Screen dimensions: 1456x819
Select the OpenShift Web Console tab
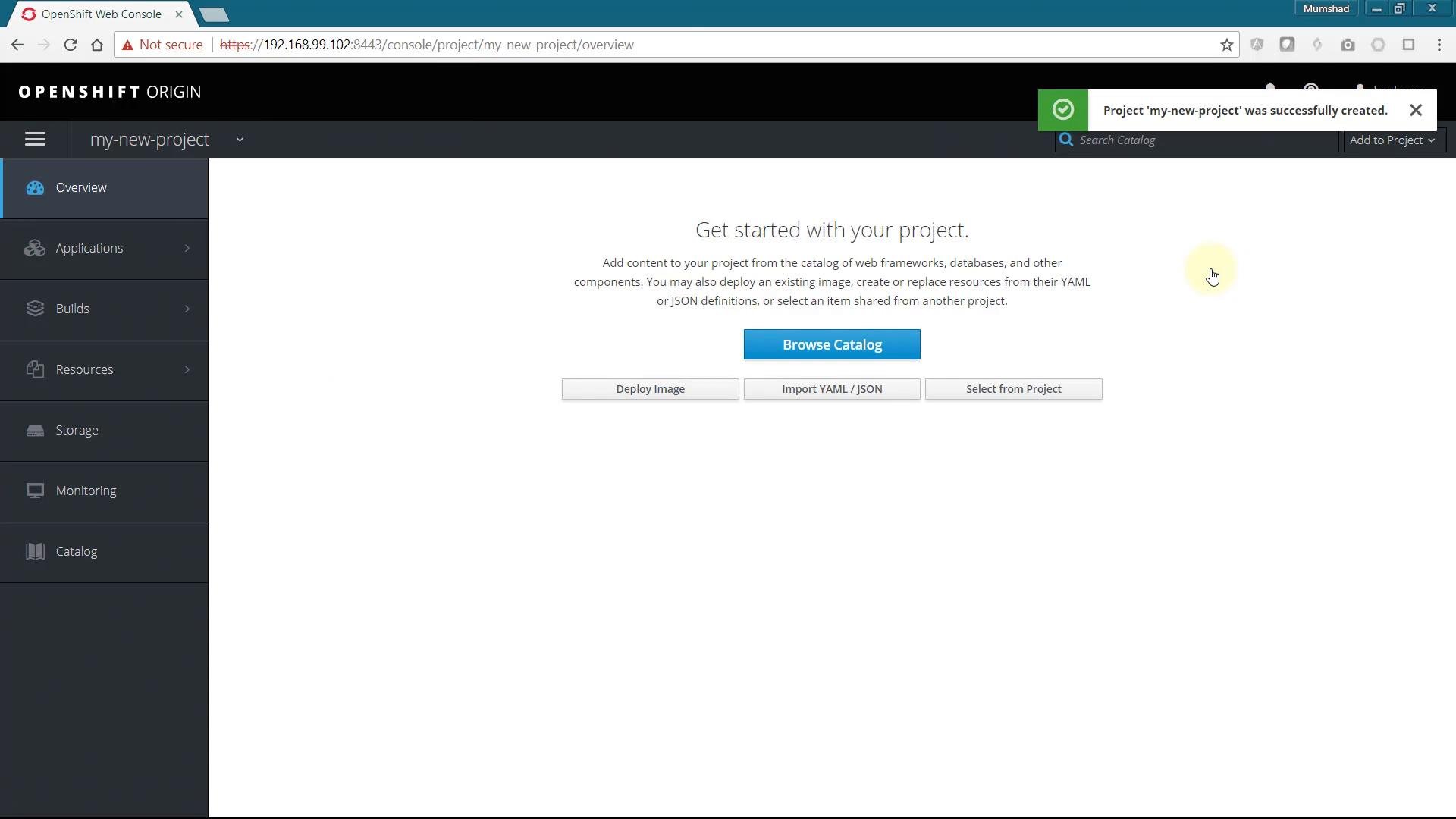tap(101, 14)
